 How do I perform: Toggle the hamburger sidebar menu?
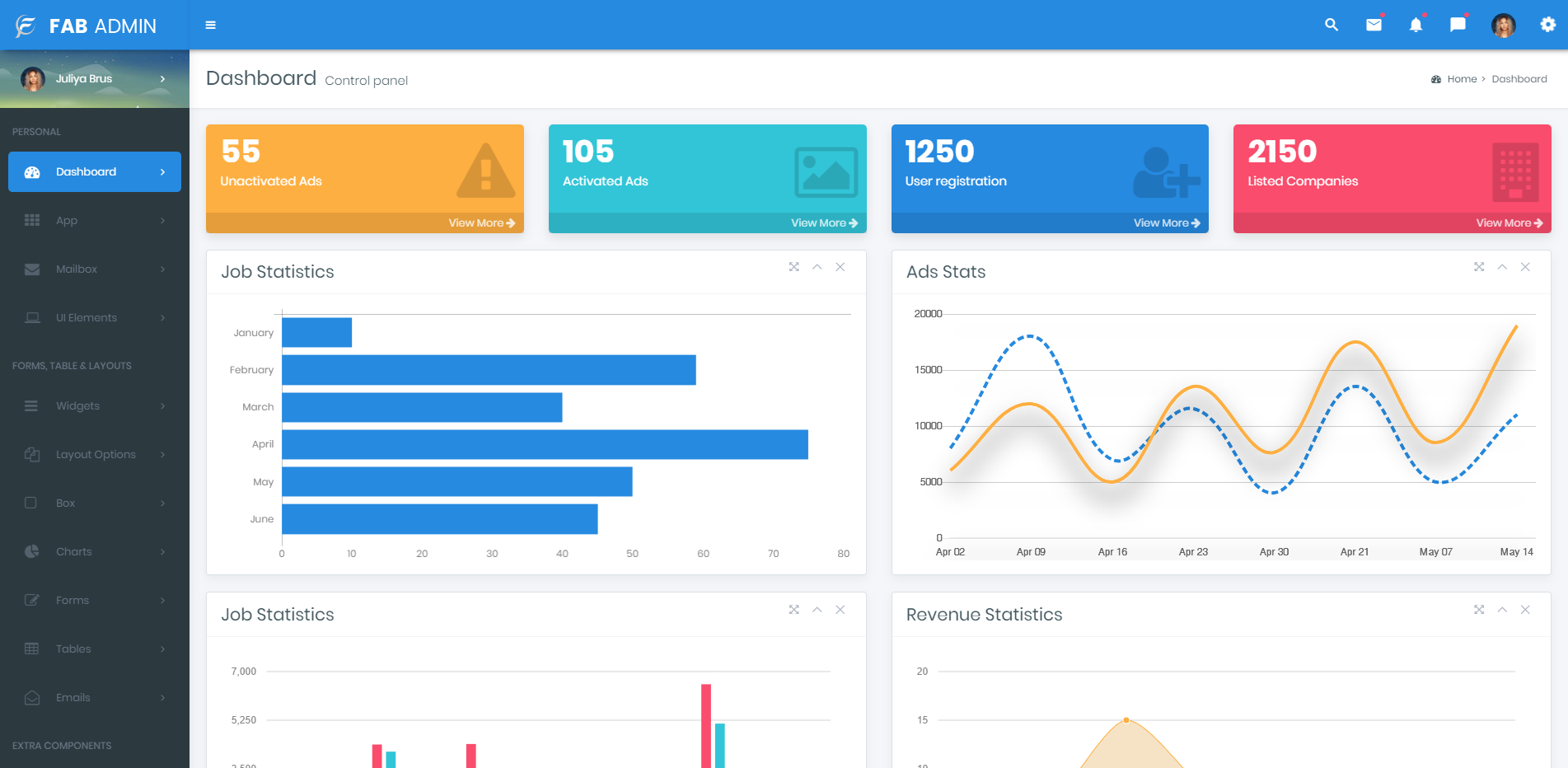point(211,26)
